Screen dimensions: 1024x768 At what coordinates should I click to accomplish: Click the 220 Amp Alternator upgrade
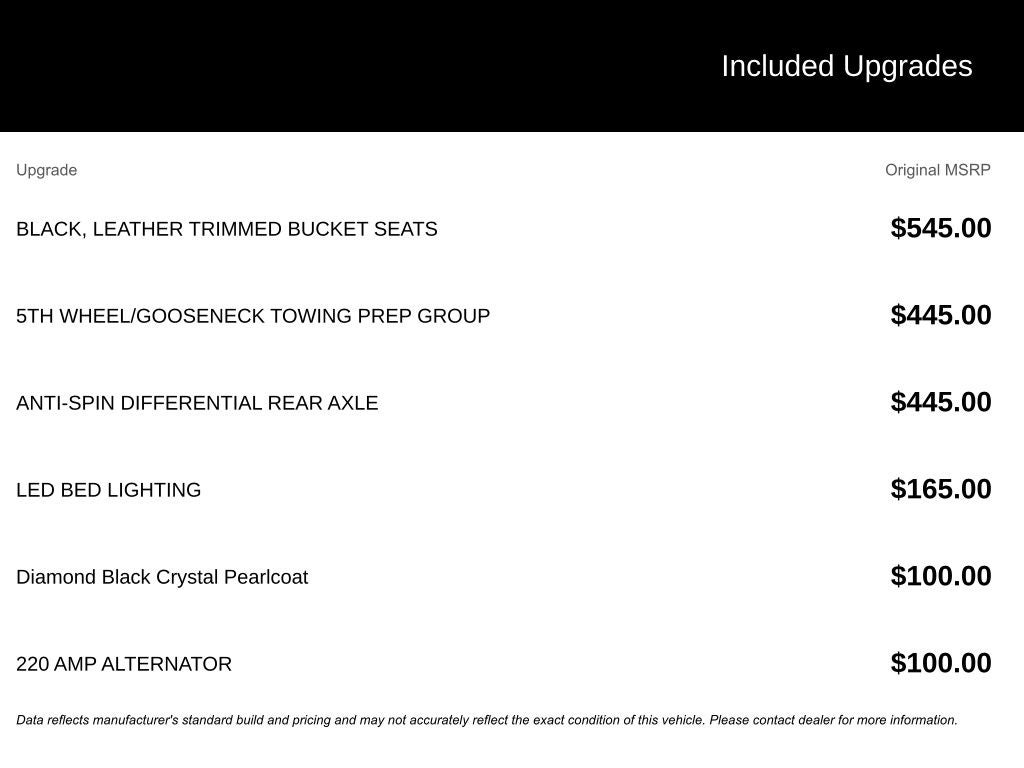pos(124,664)
